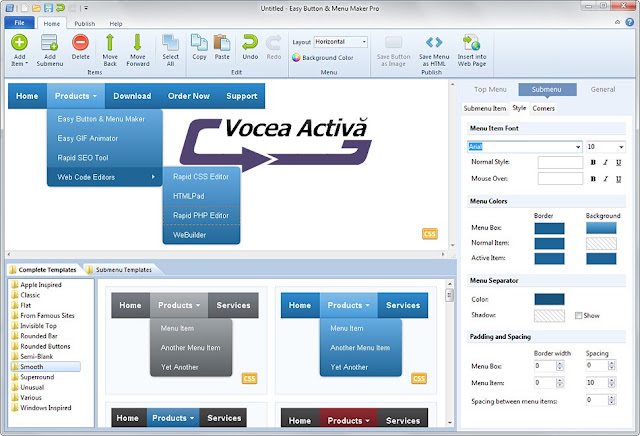640x436 pixels.
Task: Click the Background Color button
Action: [x=322, y=58]
